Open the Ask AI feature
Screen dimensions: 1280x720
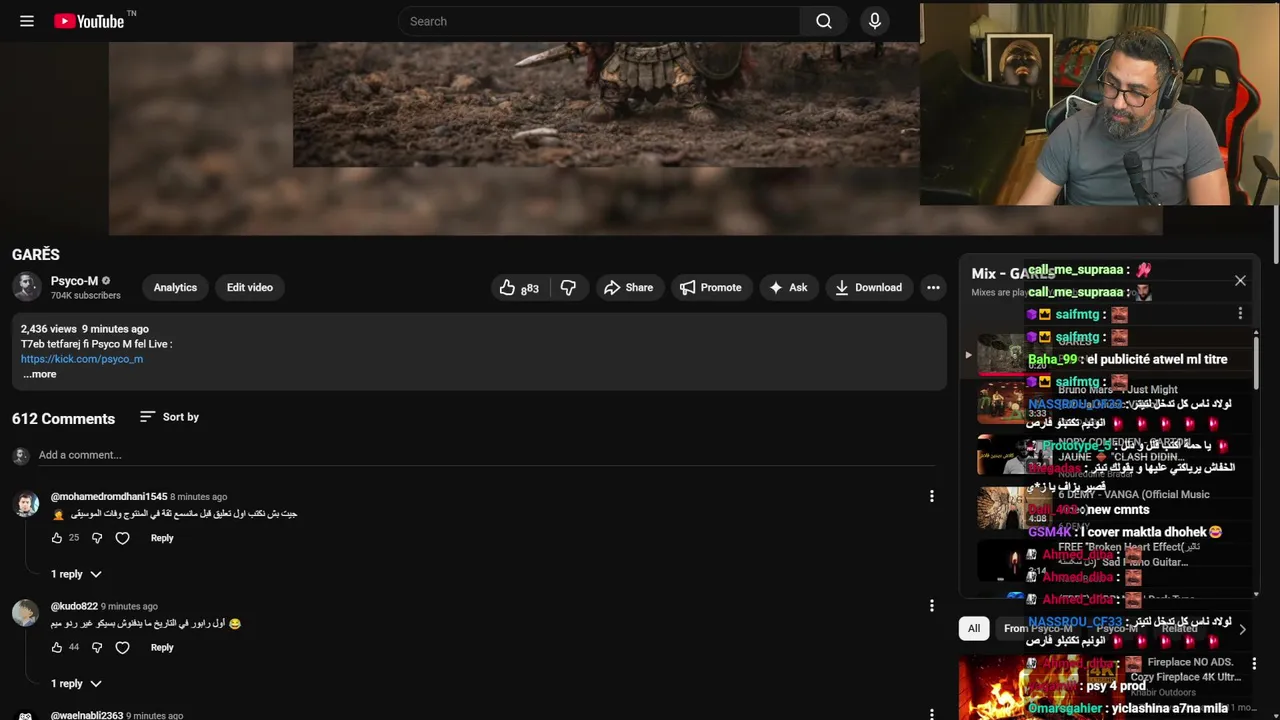788,288
